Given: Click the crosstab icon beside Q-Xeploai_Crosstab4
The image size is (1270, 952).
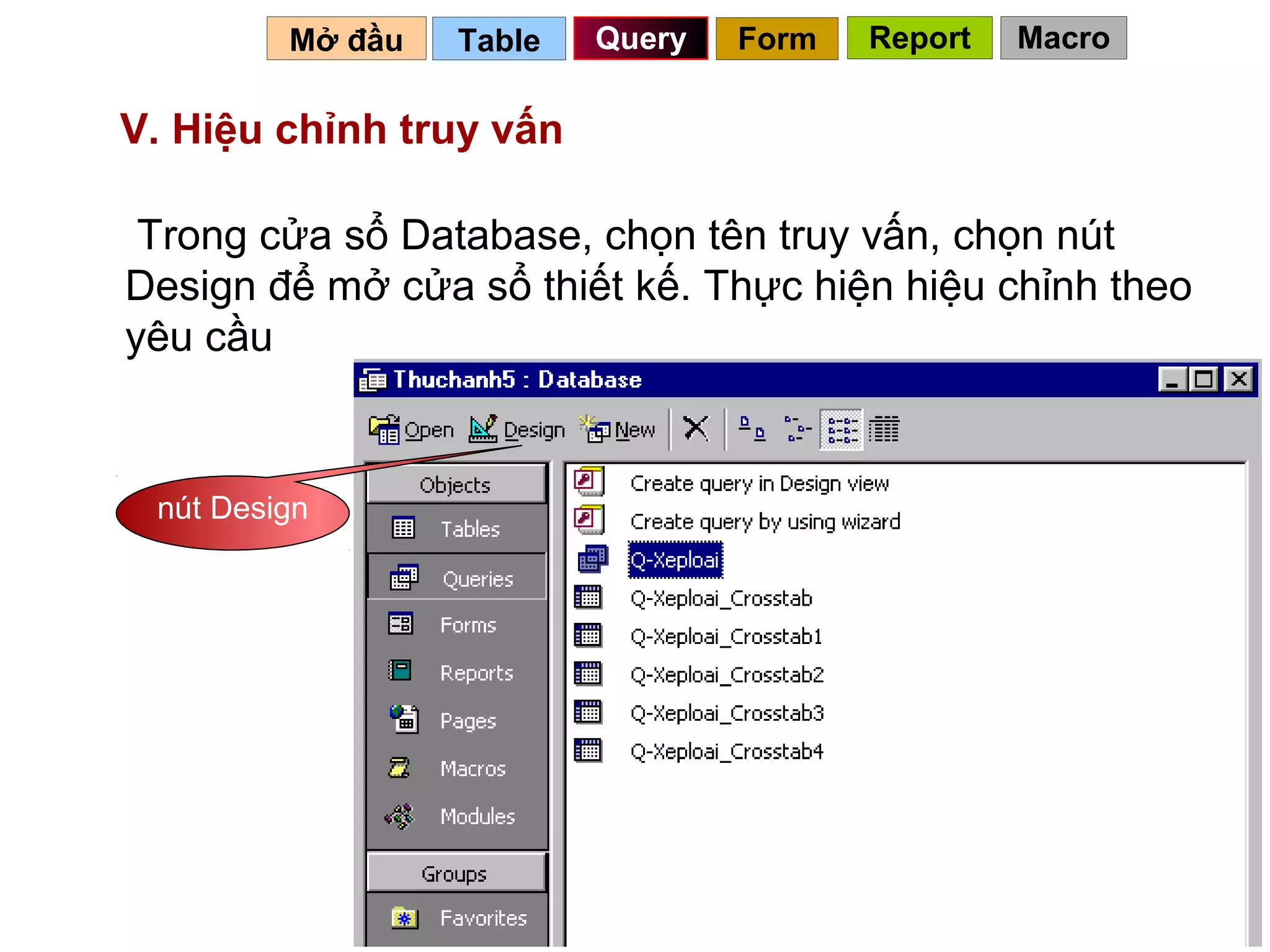Looking at the screenshot, I should (588, 751).
